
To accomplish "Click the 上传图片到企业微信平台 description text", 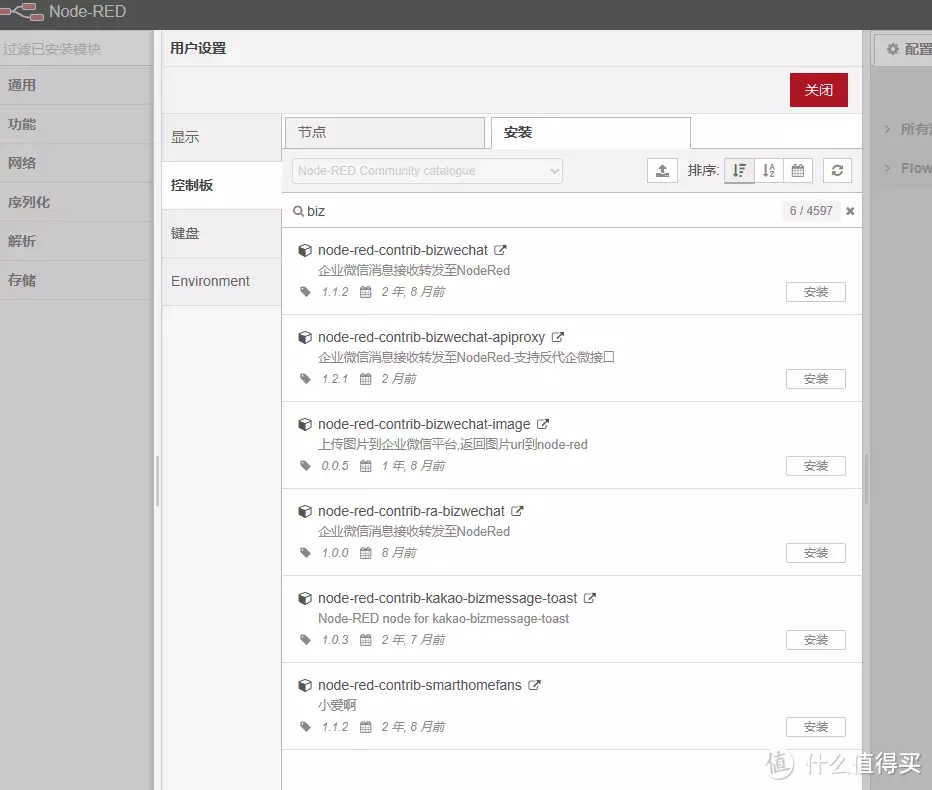I will click(x=452, y=444).
